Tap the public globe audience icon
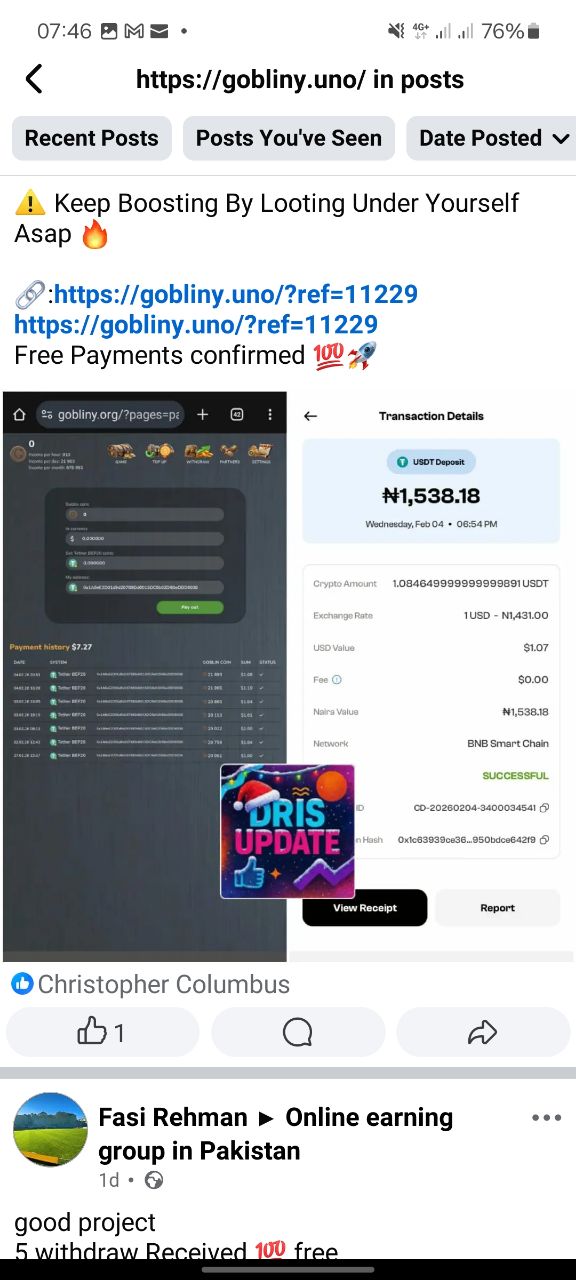 click(154, 1180)
